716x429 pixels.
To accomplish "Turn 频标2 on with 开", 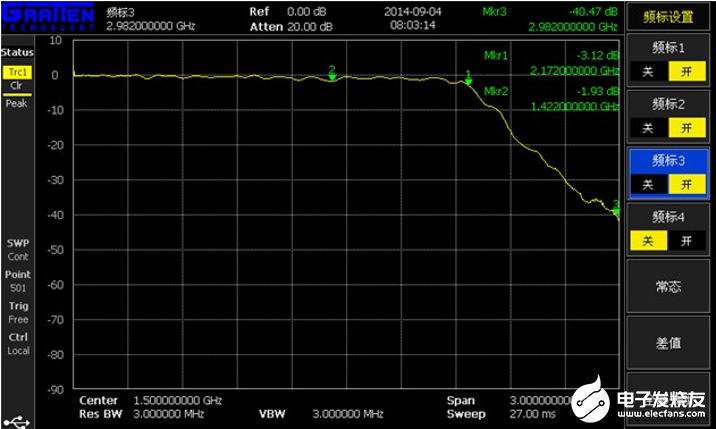I will 687,128.
